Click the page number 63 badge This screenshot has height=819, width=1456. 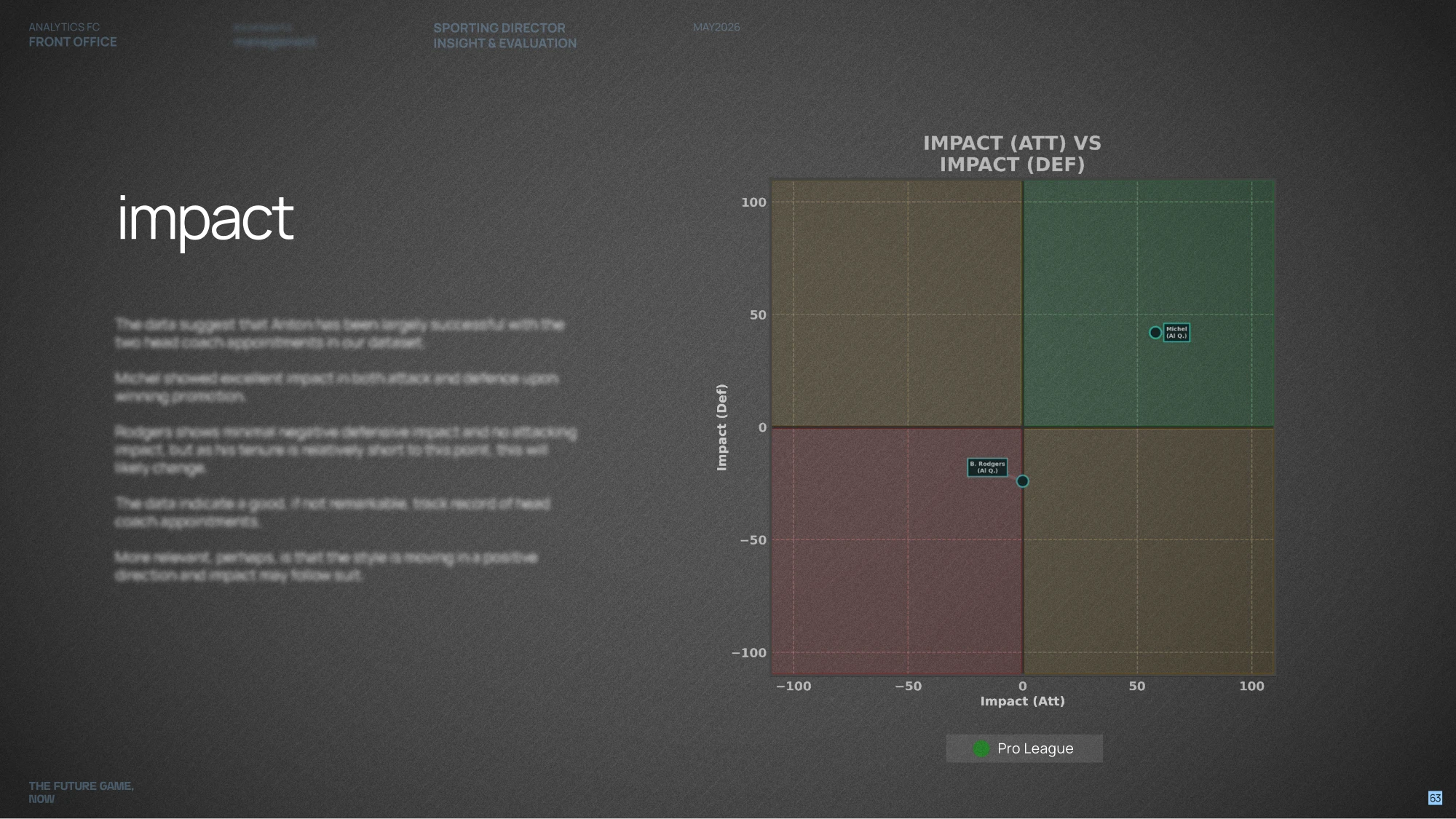[x=1435, y=798]
